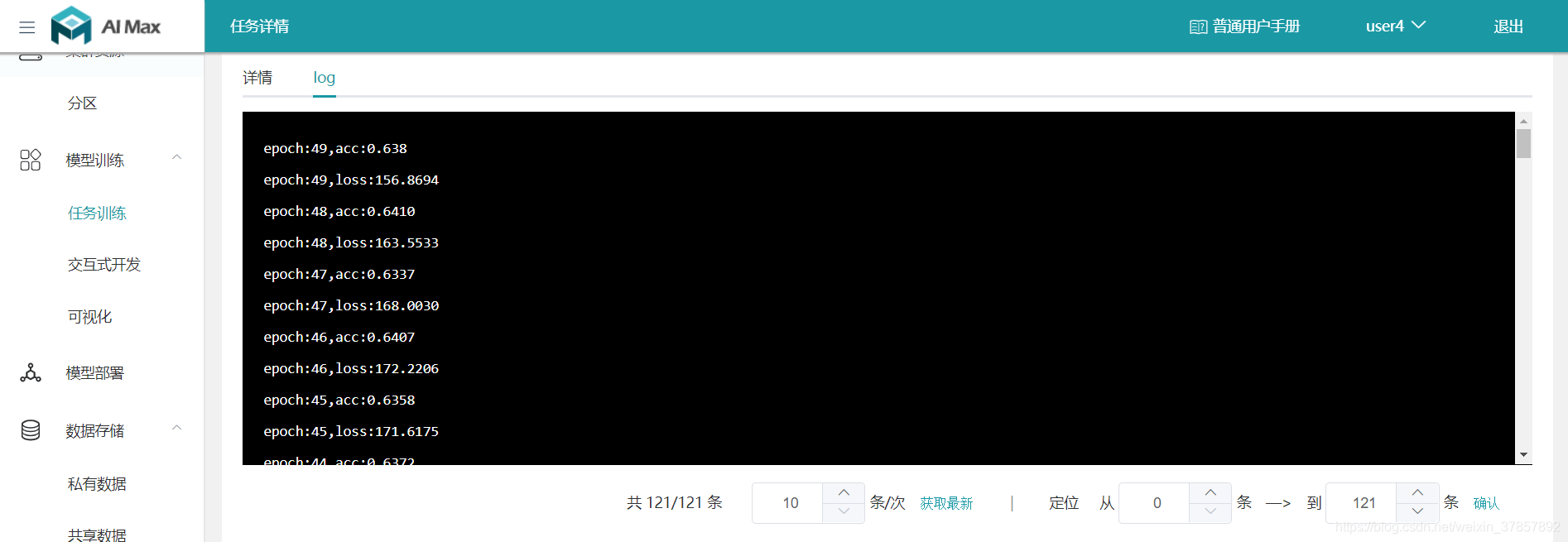This screenshot has width=1568, height=542.
Task: Click the AI Max logo
Action: click(105, 26)
